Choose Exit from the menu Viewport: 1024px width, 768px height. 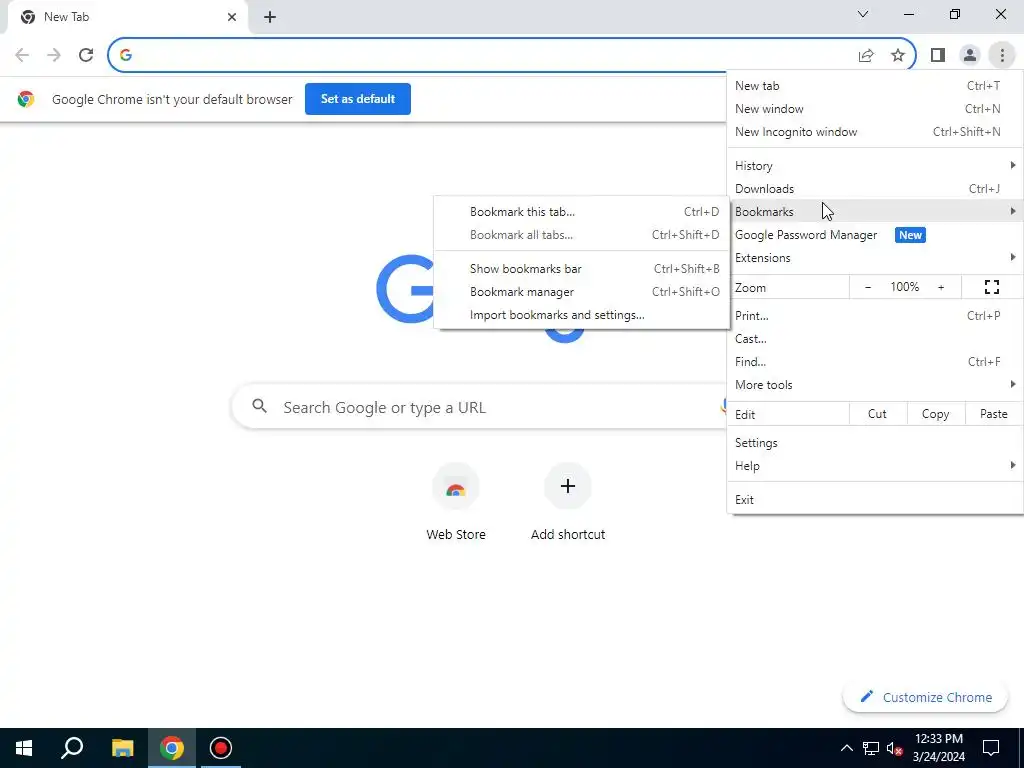pos(875,500)
